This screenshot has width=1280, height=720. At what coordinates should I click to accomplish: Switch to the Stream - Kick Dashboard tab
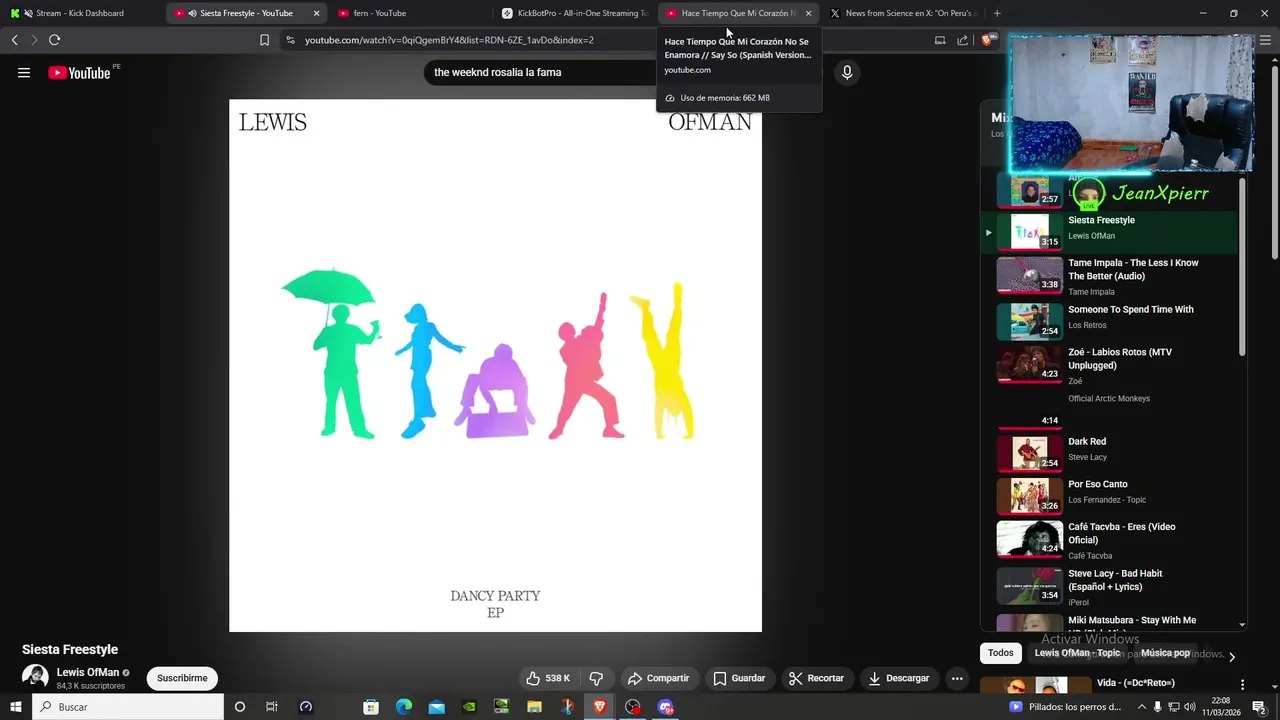click(80, 13)
